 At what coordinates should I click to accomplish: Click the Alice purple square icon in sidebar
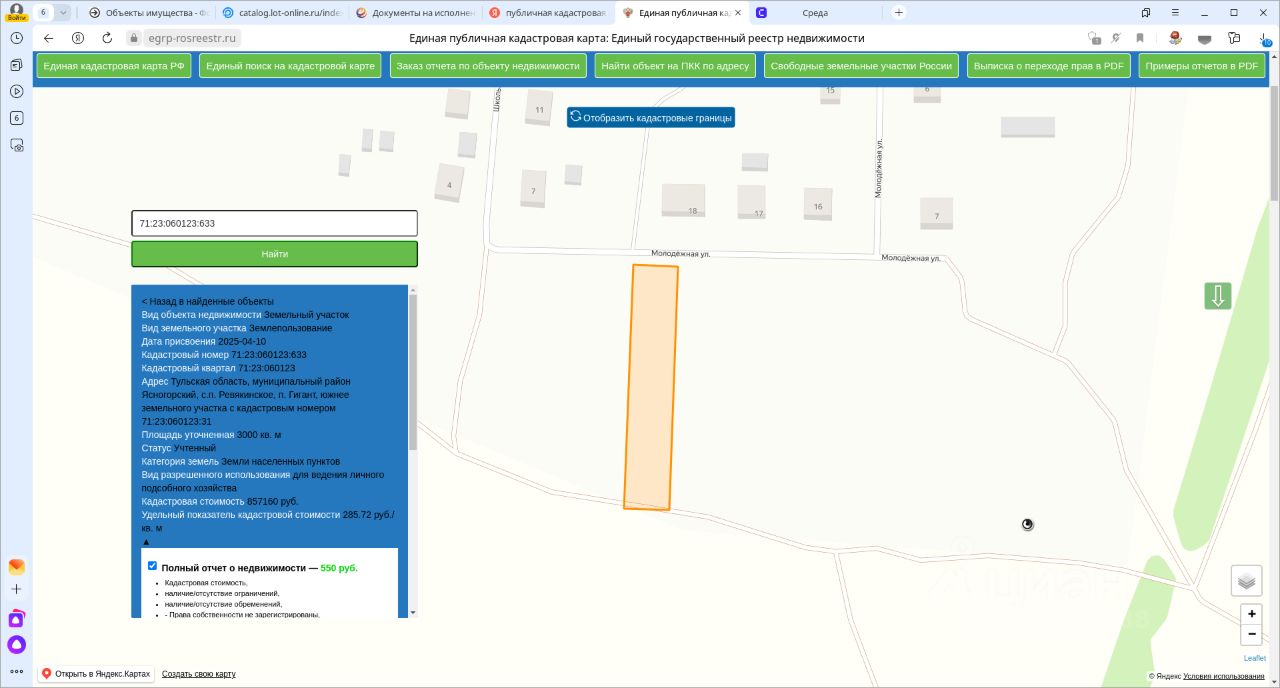[x=16, y=619]
